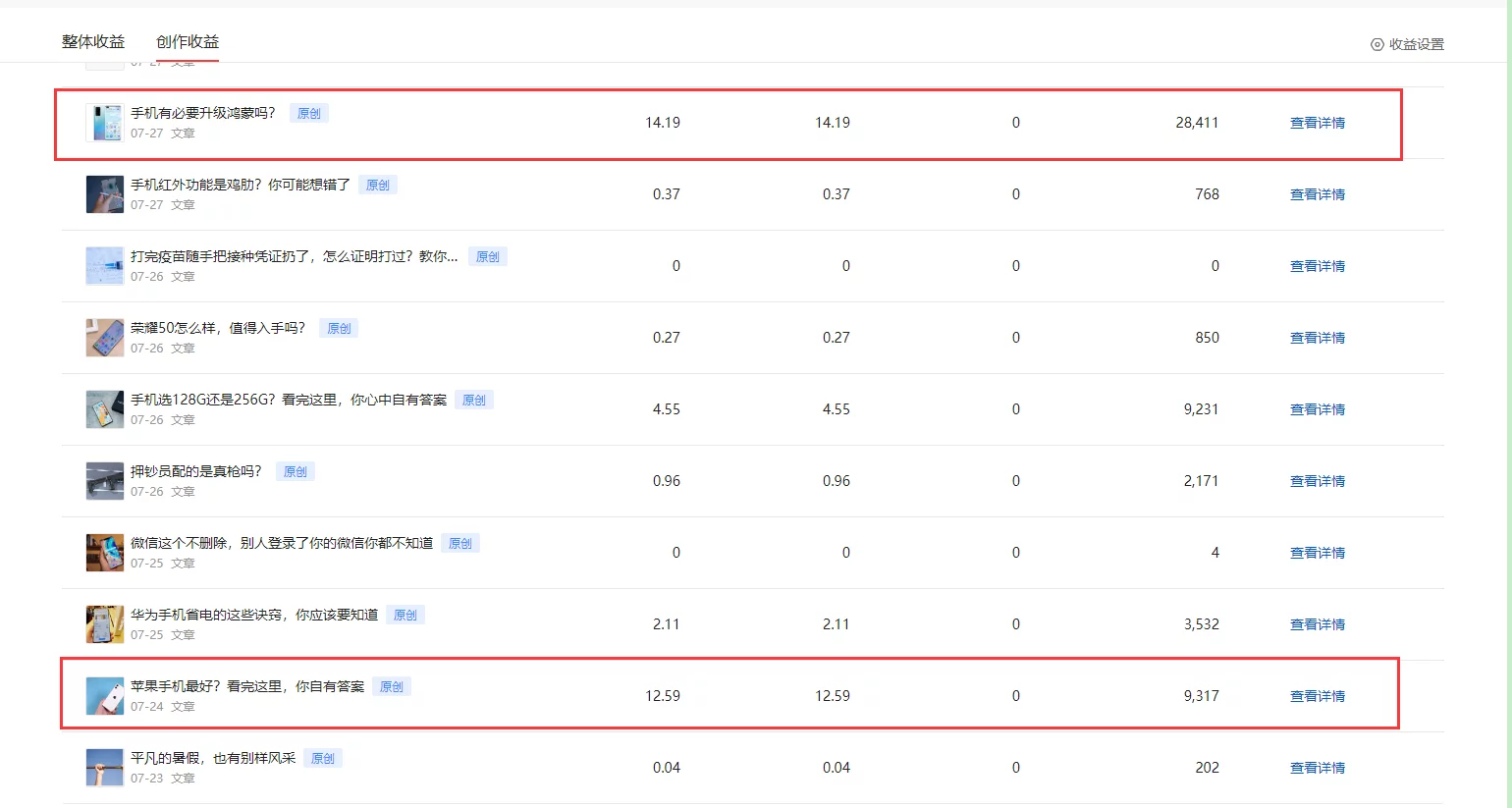
Task: Open article title 押钞员配的是真枪吗？
Action: pos(196,471)
